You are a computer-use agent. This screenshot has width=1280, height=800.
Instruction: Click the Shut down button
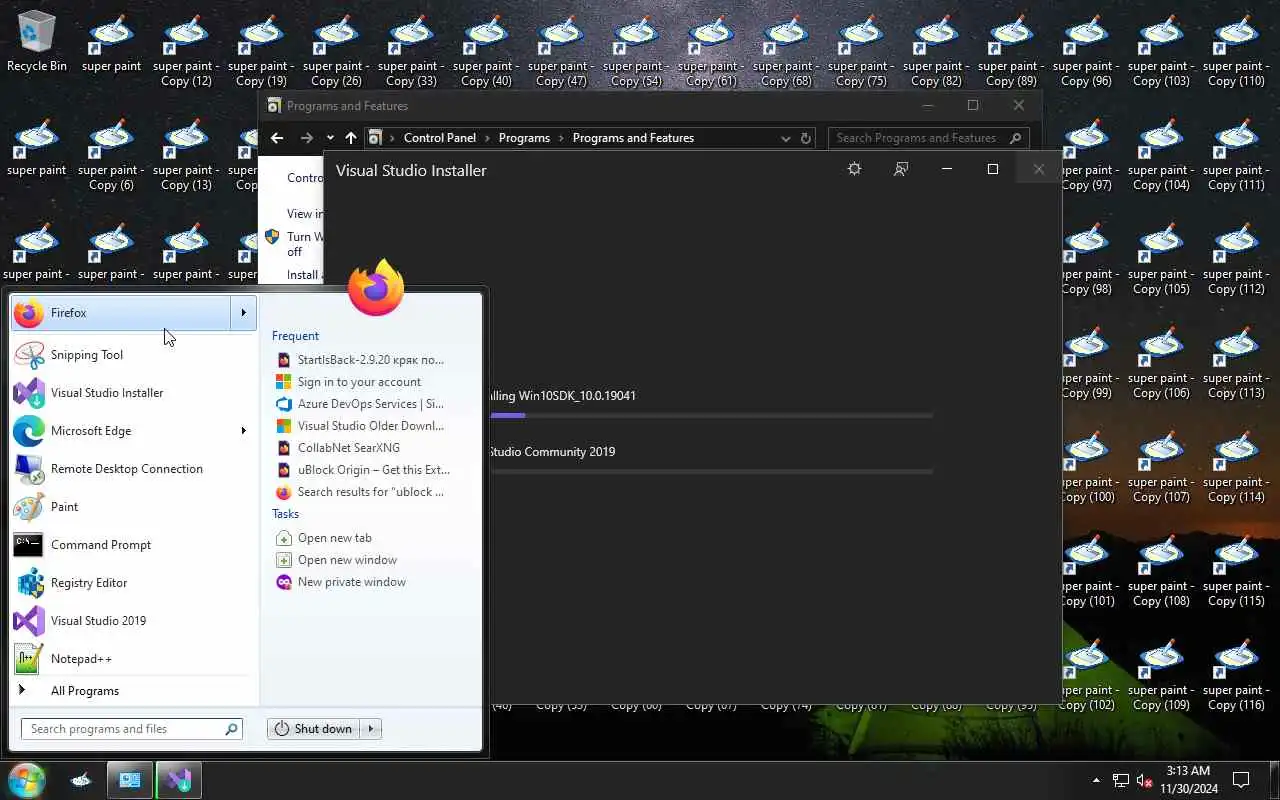point(314,729)
